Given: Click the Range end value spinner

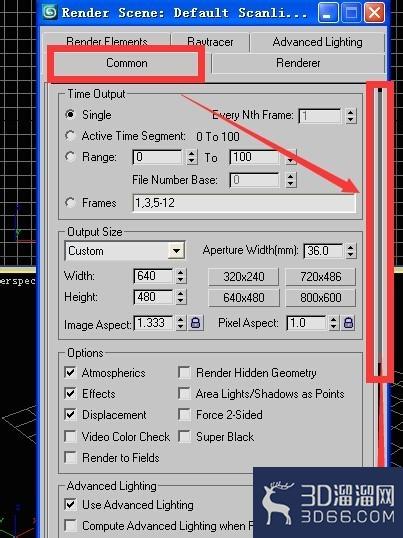Looking at the screenshot, I should coord(291,157).
